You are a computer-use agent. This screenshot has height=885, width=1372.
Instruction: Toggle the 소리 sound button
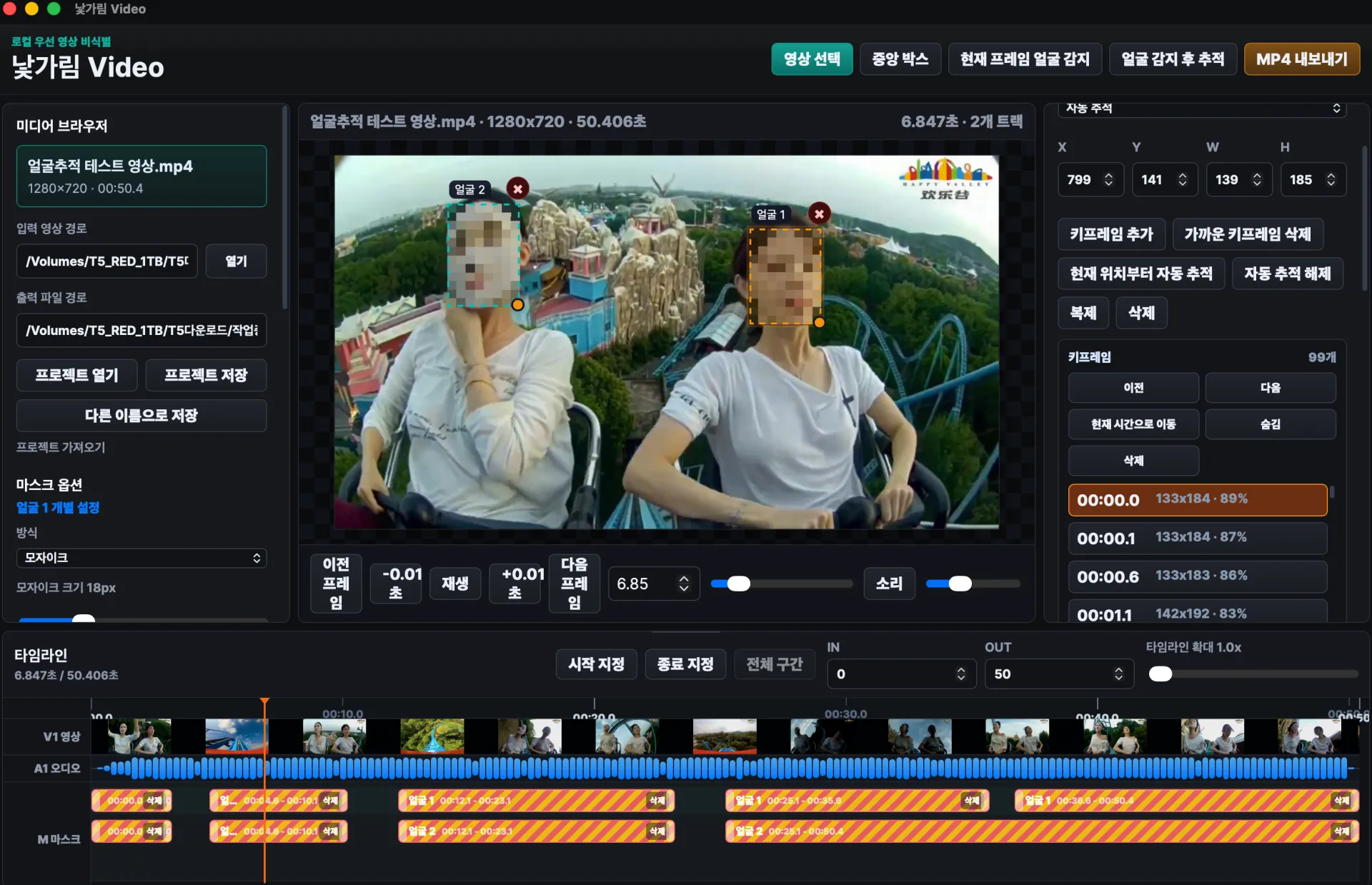(x=889, y=584)
